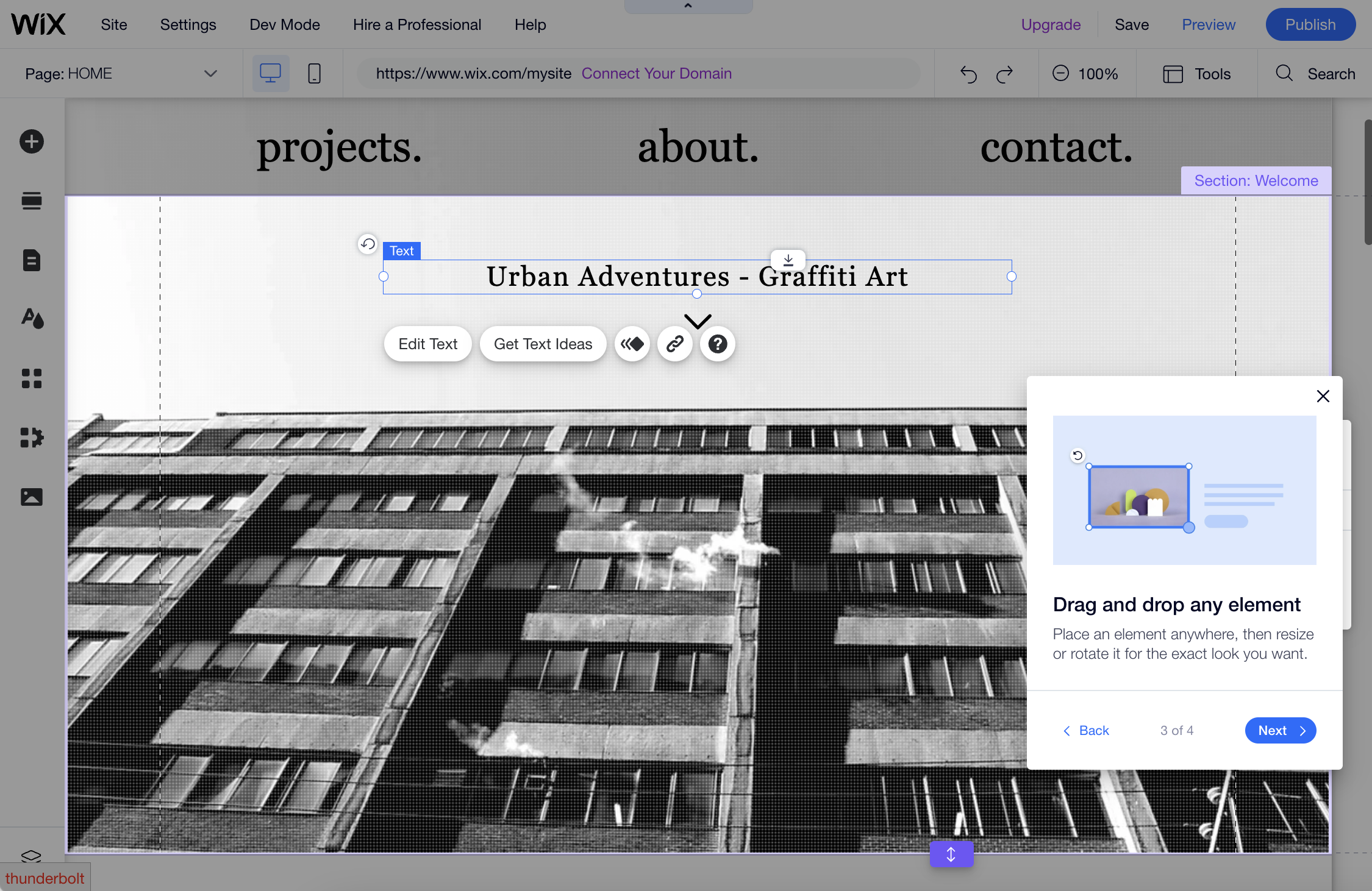1372x891 pixels.
Task: Click the chevron below the heading text
Action: (x=698, y=321)
